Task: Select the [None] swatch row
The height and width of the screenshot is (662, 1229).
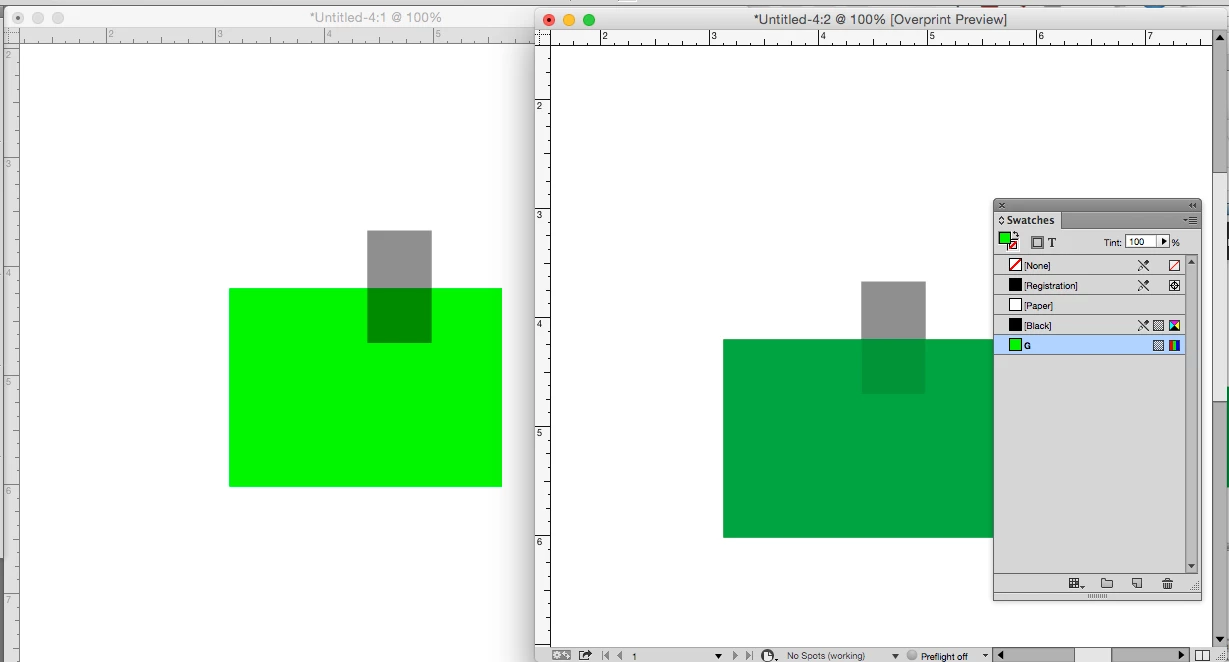Action: (1090, 265)
